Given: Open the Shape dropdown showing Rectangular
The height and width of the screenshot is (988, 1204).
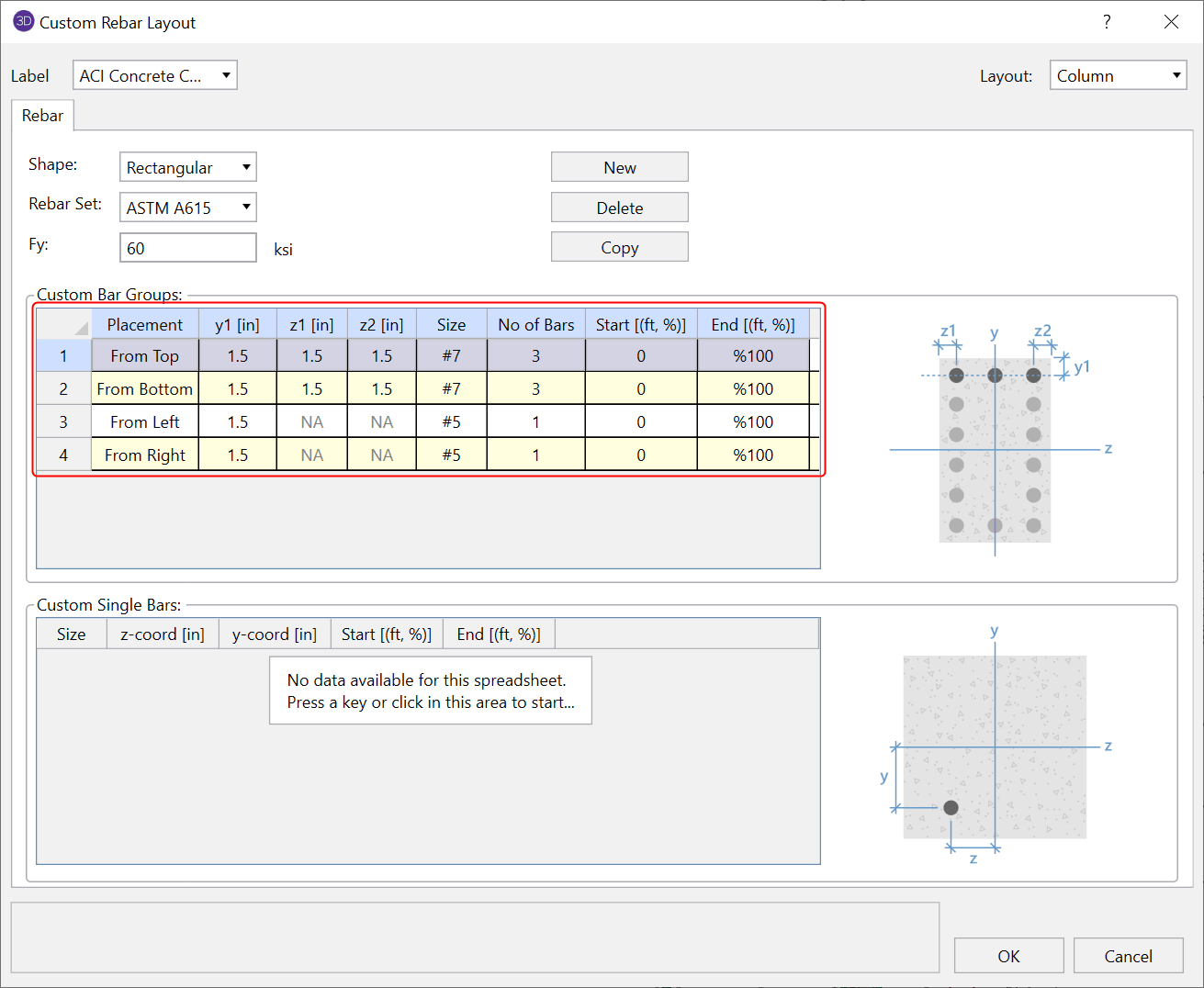Looking at the screenshot, I should (x=187, y=167).
